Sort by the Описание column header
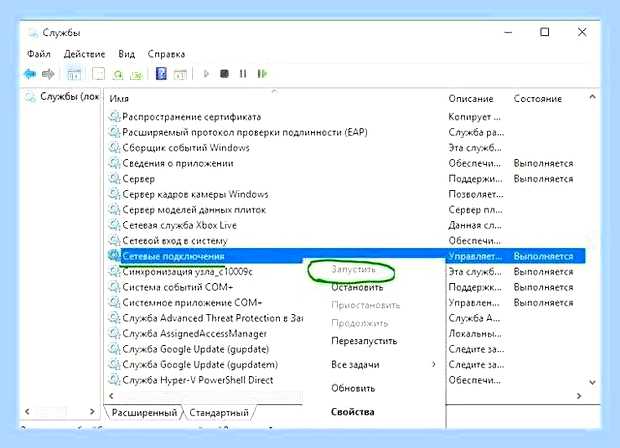 coord(471,99)
